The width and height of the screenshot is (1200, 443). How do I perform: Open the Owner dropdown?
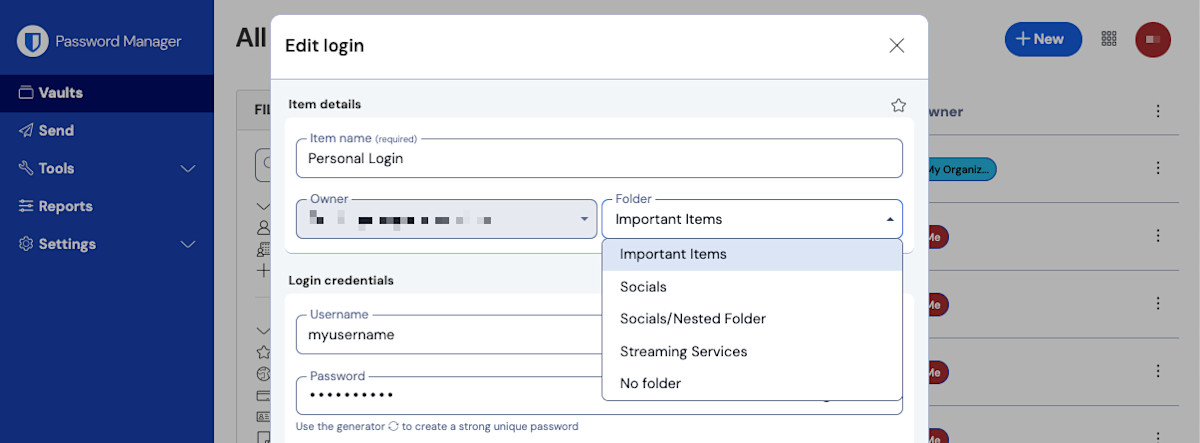tap(446, 219)
